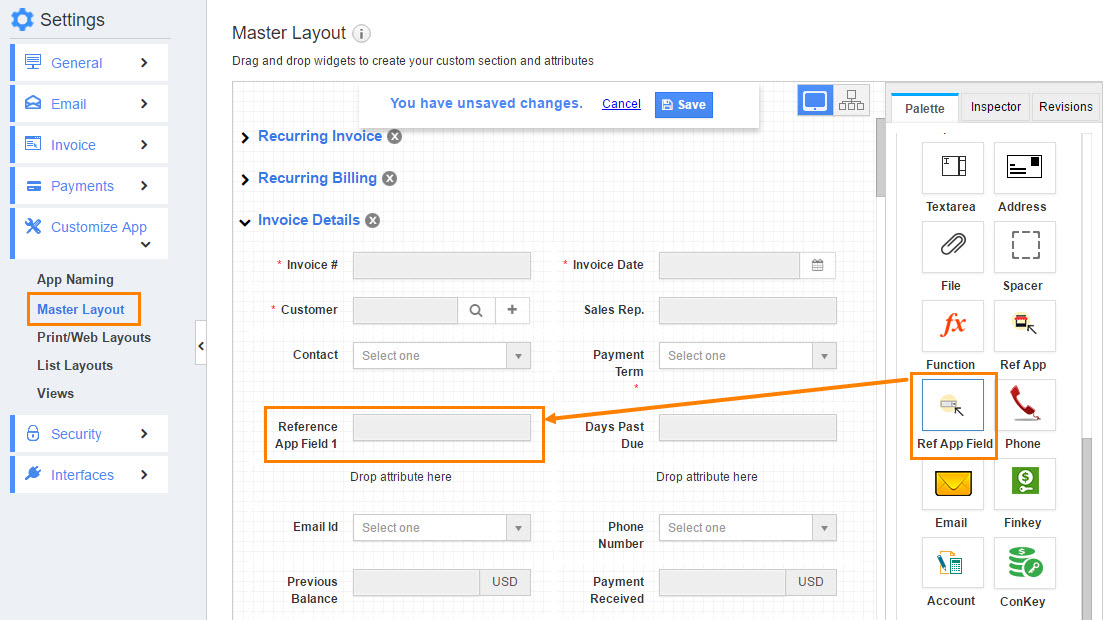The width and height of the screenshot is (1103, 620).
Task: Remove the Recurring Billing section
Action: [389, 179]
